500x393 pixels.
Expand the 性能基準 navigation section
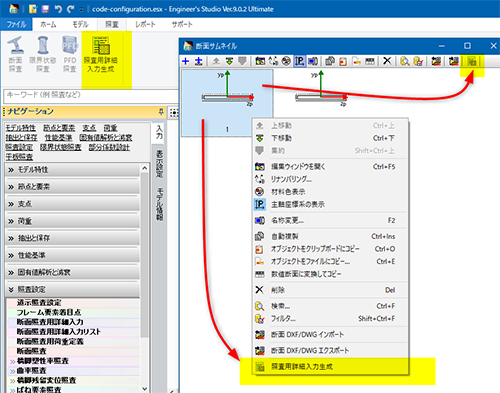tap(73, 255)
